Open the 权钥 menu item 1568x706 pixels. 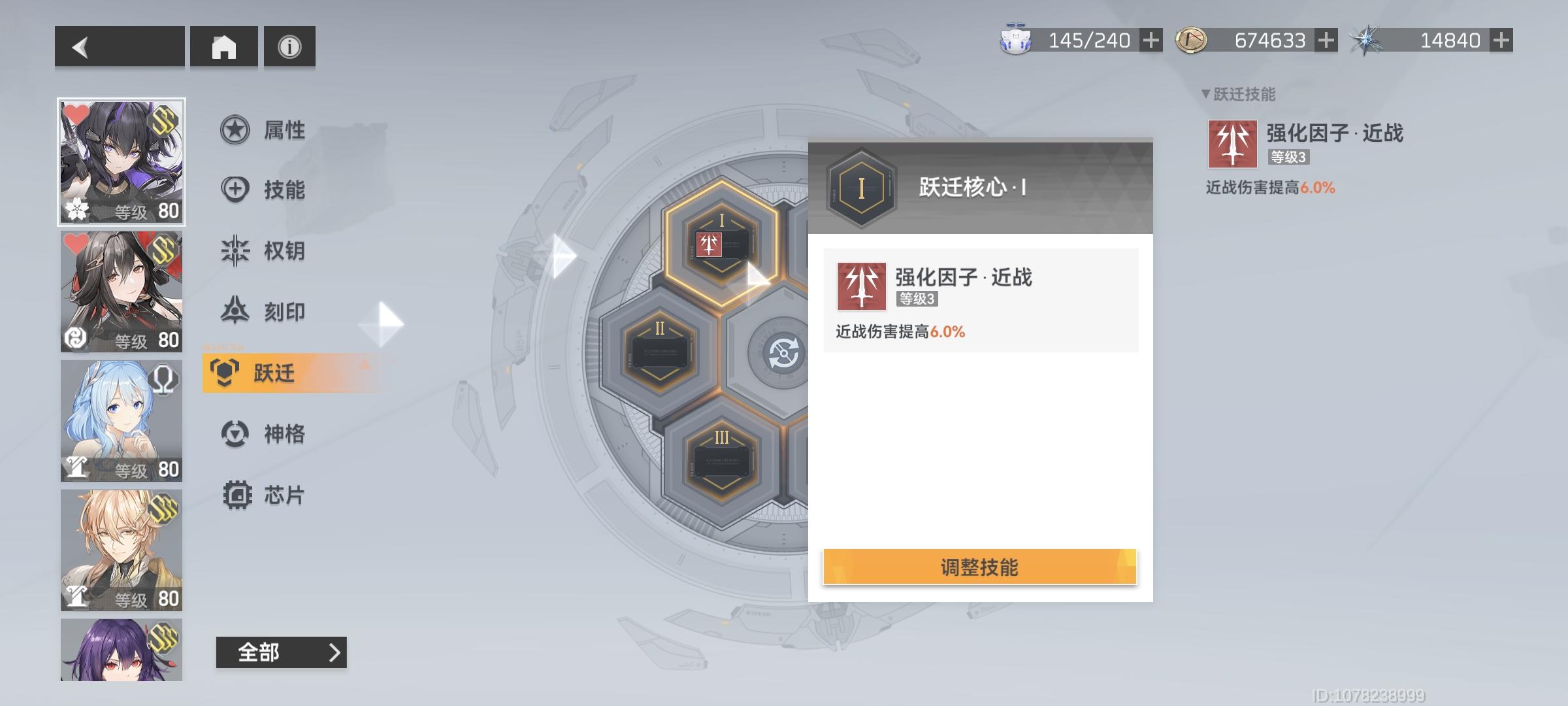point(263,250)
